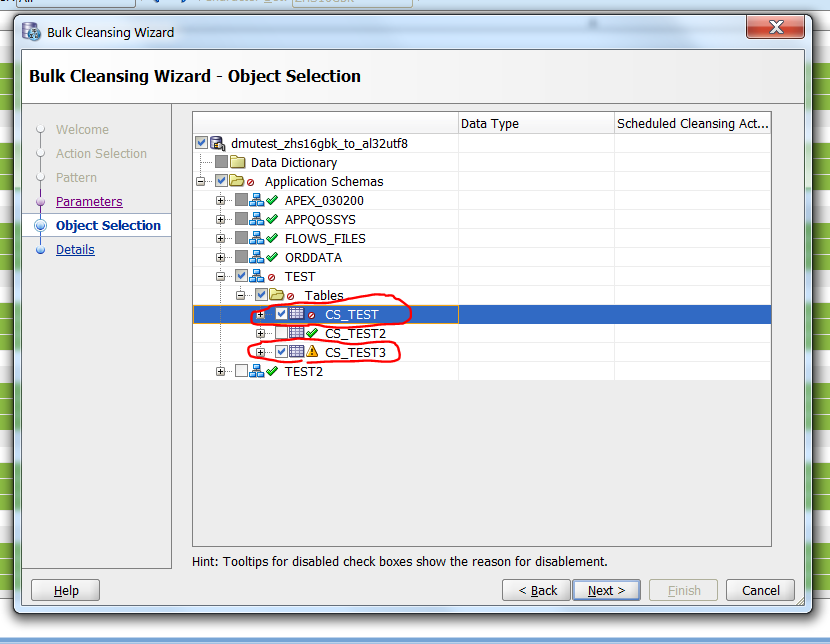The width and height of the screenshot is (830, 644).
Task: Click the schema icon for TEST
Action: tap(257, 276)
